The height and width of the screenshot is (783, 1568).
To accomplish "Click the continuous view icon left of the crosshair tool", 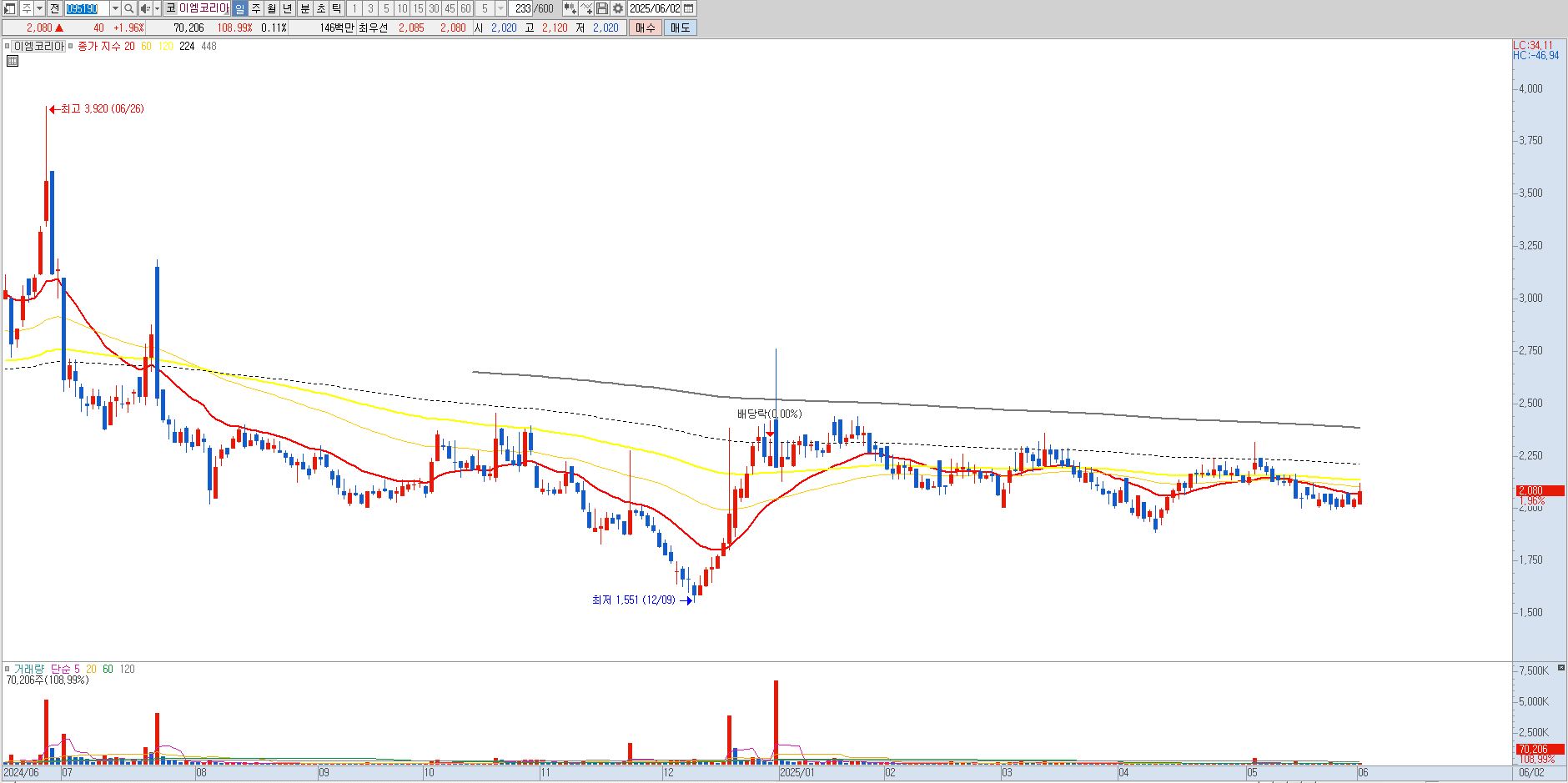I will [x=570, y=8].
